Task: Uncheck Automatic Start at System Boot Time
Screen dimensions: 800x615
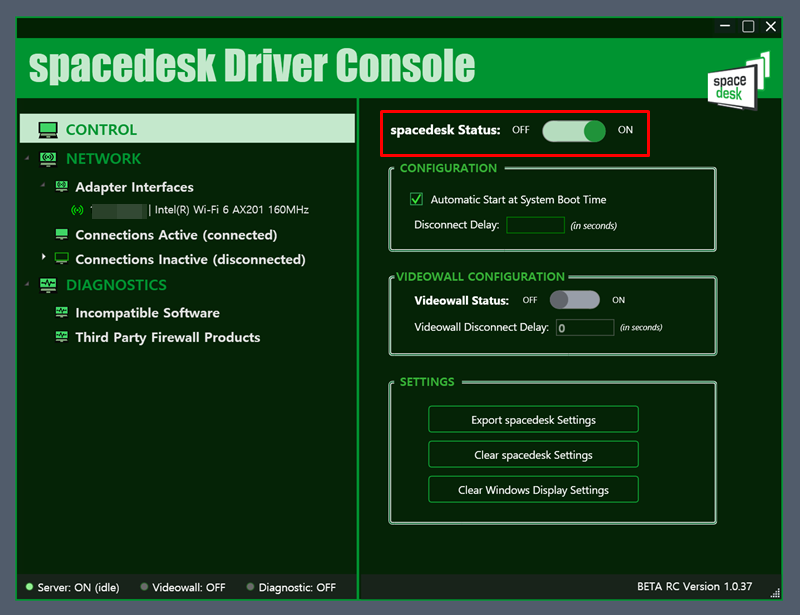Action: point(416,199)
